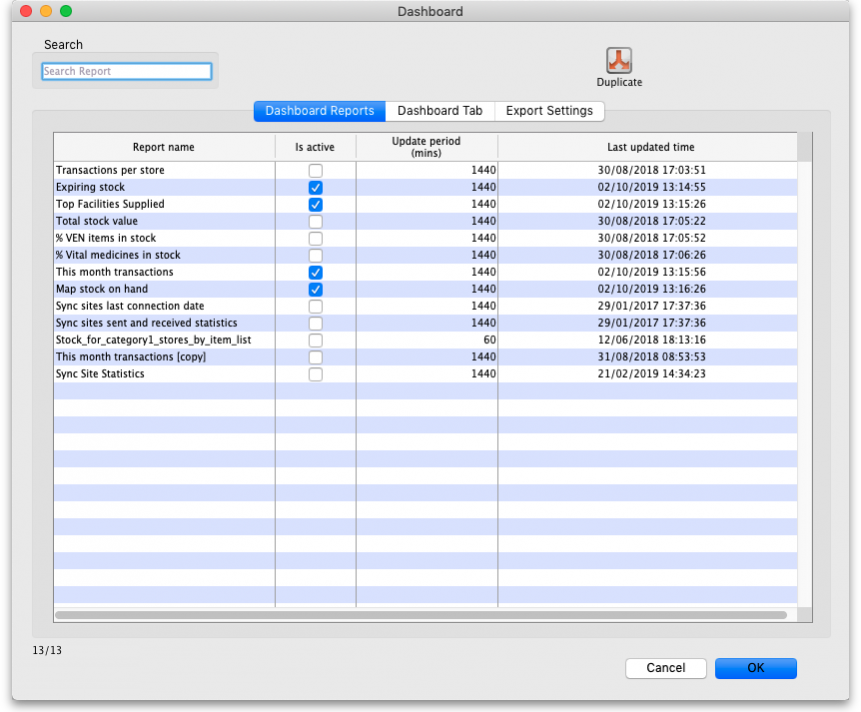This screenshot has width=861, height=712.
Task: Click the Duplicate report icon
Action: (x=619, y=62)
